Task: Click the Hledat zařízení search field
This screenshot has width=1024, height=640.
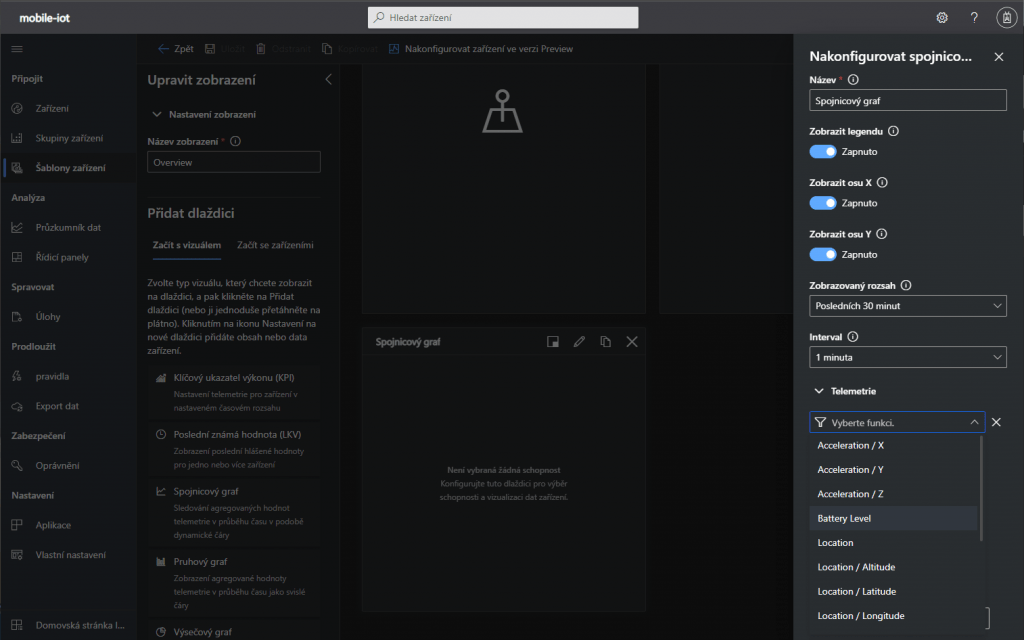Action: click(x=503, y=18)
